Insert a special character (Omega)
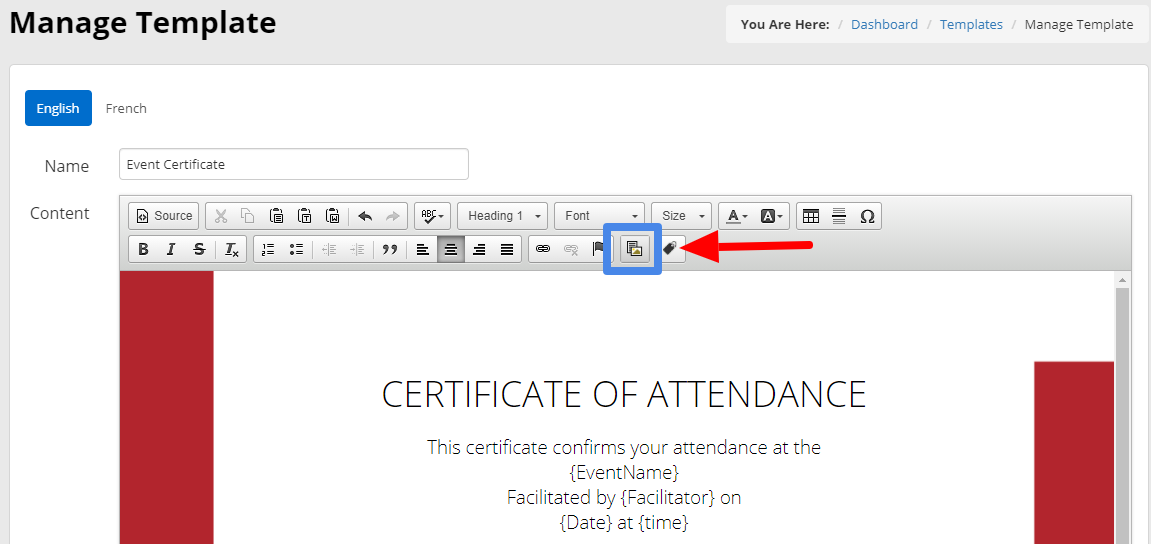1151x544 pixels. click(x=867, y=216)
